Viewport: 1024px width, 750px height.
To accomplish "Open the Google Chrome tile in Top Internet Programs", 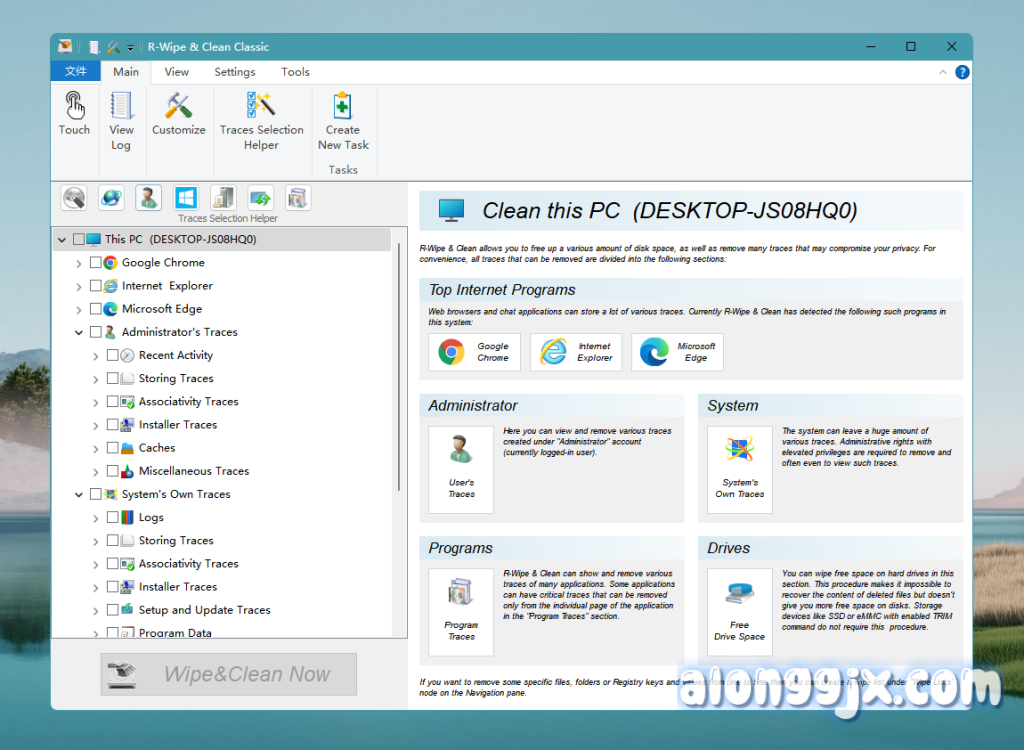I will [475, 352].
